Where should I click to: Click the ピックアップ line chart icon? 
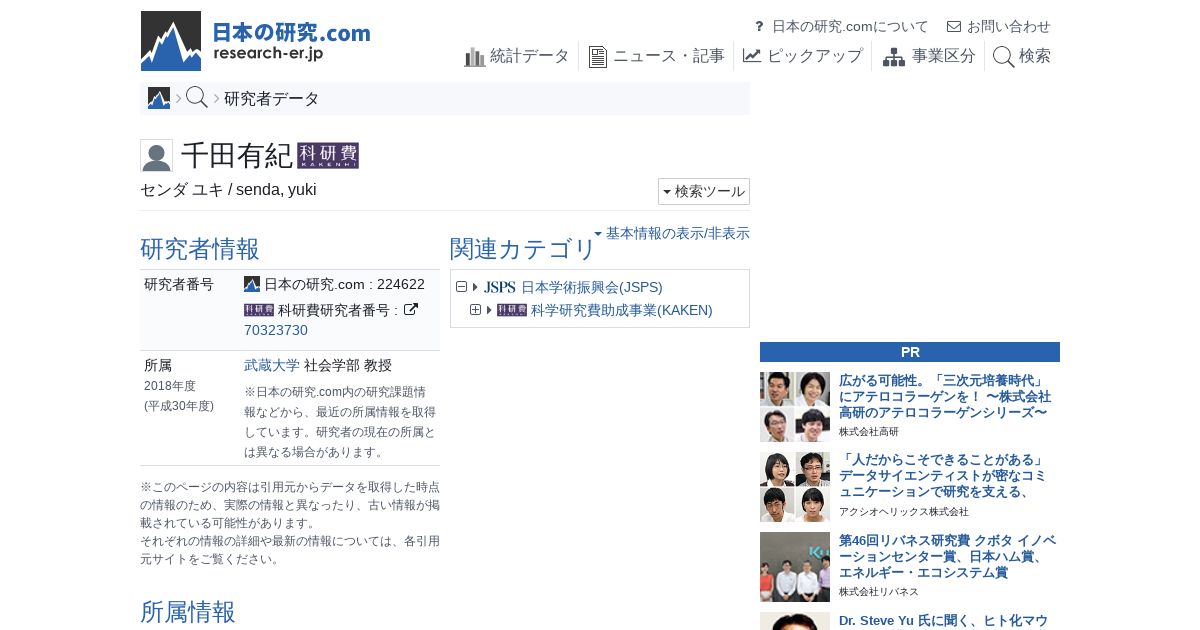[x=752, y=56]
